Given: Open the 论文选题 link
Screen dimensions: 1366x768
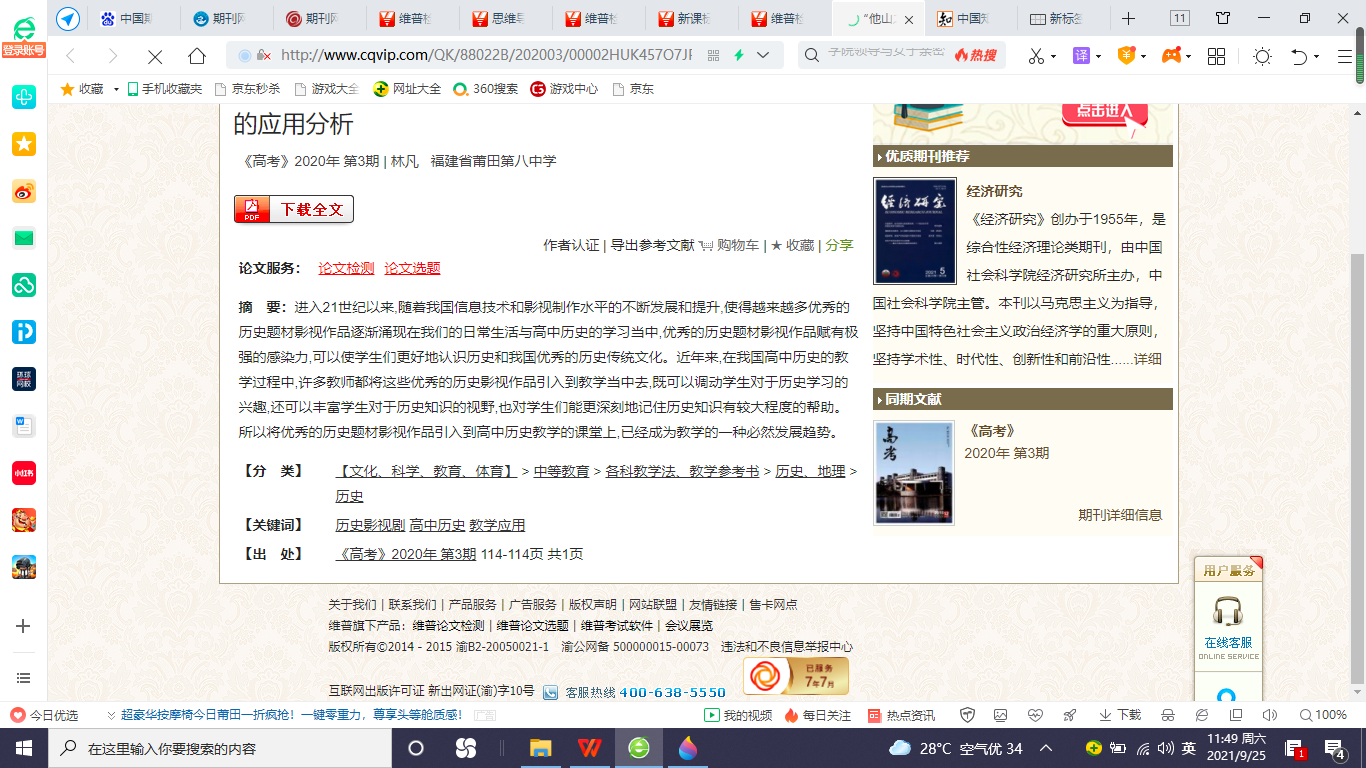Looking at the screenshot, I should 412,268.
